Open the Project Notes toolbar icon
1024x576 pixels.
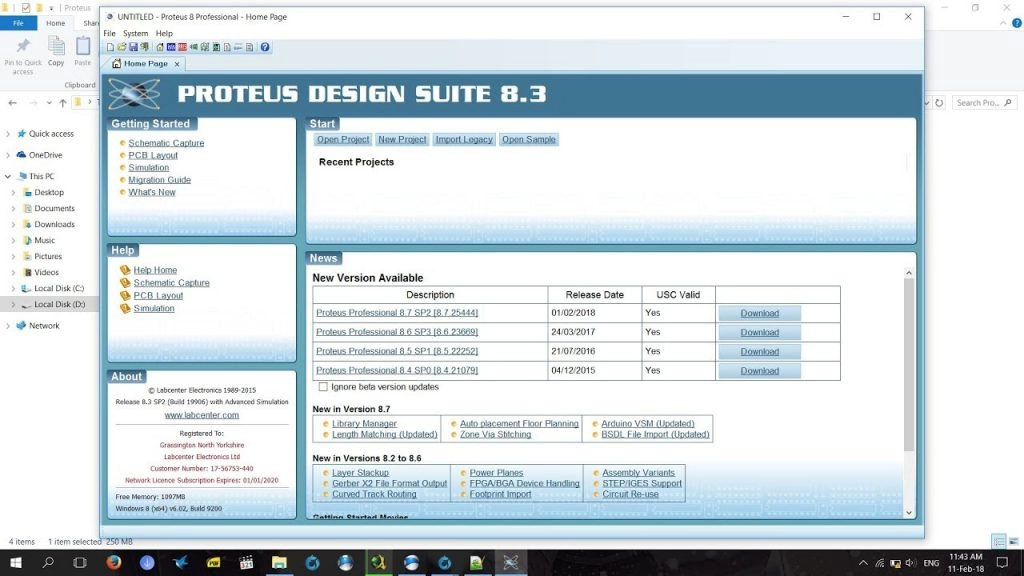249,47
